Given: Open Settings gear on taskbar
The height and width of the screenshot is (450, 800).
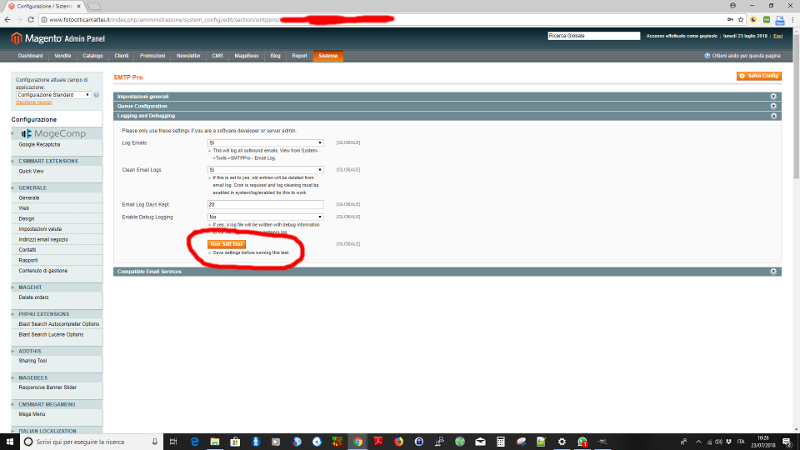Looking at the screenshot, I should (562, 442).
